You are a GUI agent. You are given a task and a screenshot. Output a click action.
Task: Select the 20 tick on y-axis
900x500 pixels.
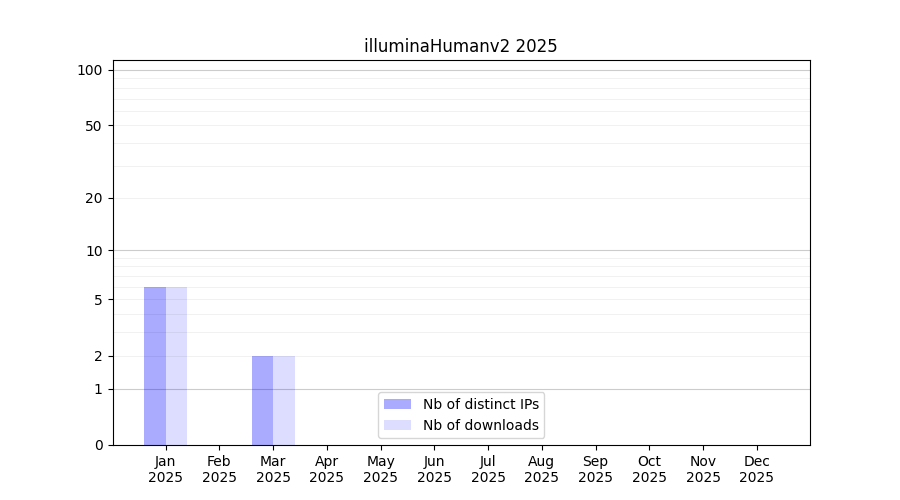(x=93, y=198)
